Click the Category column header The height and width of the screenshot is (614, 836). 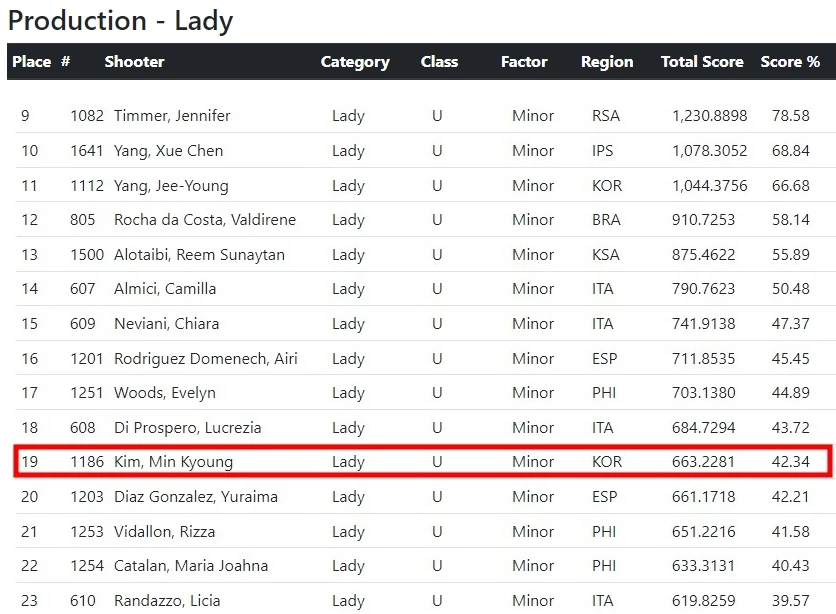(354, 62)
